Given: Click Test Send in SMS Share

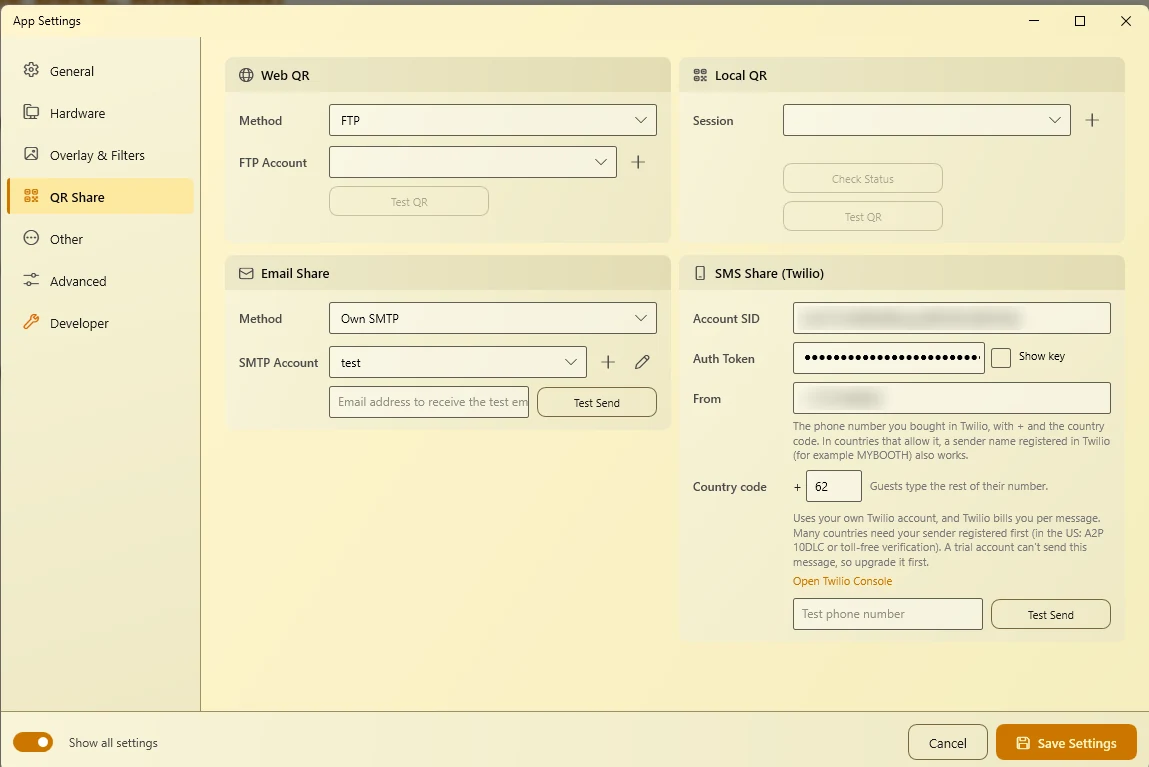Looking at the screenshot, I should (x=1050, y=614).
